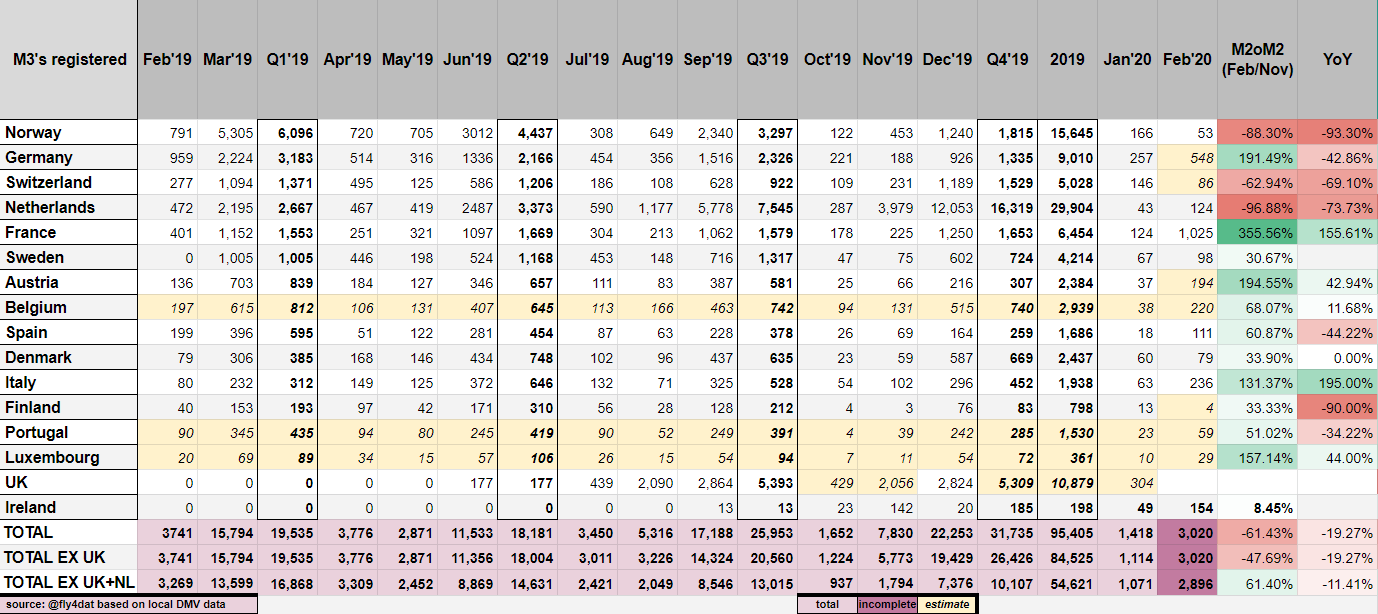
Task: Click the YoY column header
Action: pyautogui.click(x=1338, y=59)
